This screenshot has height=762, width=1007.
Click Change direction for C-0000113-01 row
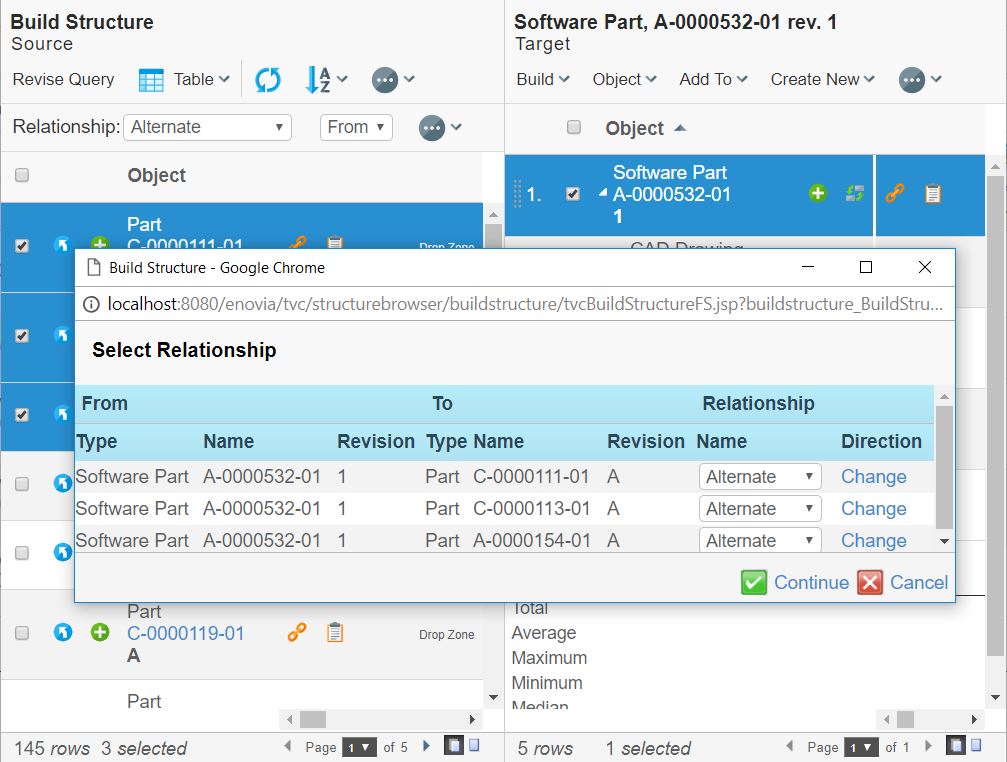(873, 509)
